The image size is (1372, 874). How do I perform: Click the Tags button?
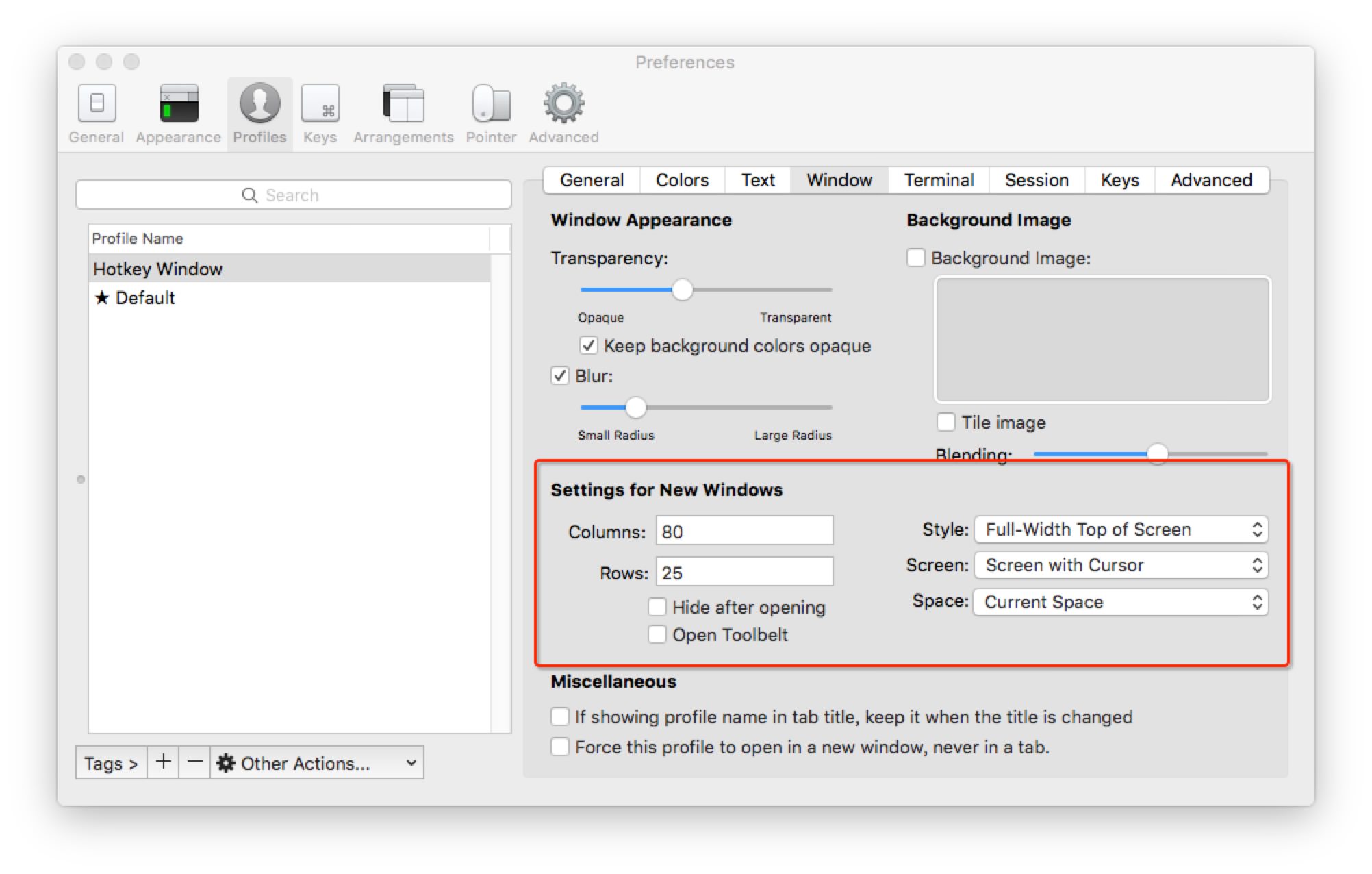[x=111, y=763]
